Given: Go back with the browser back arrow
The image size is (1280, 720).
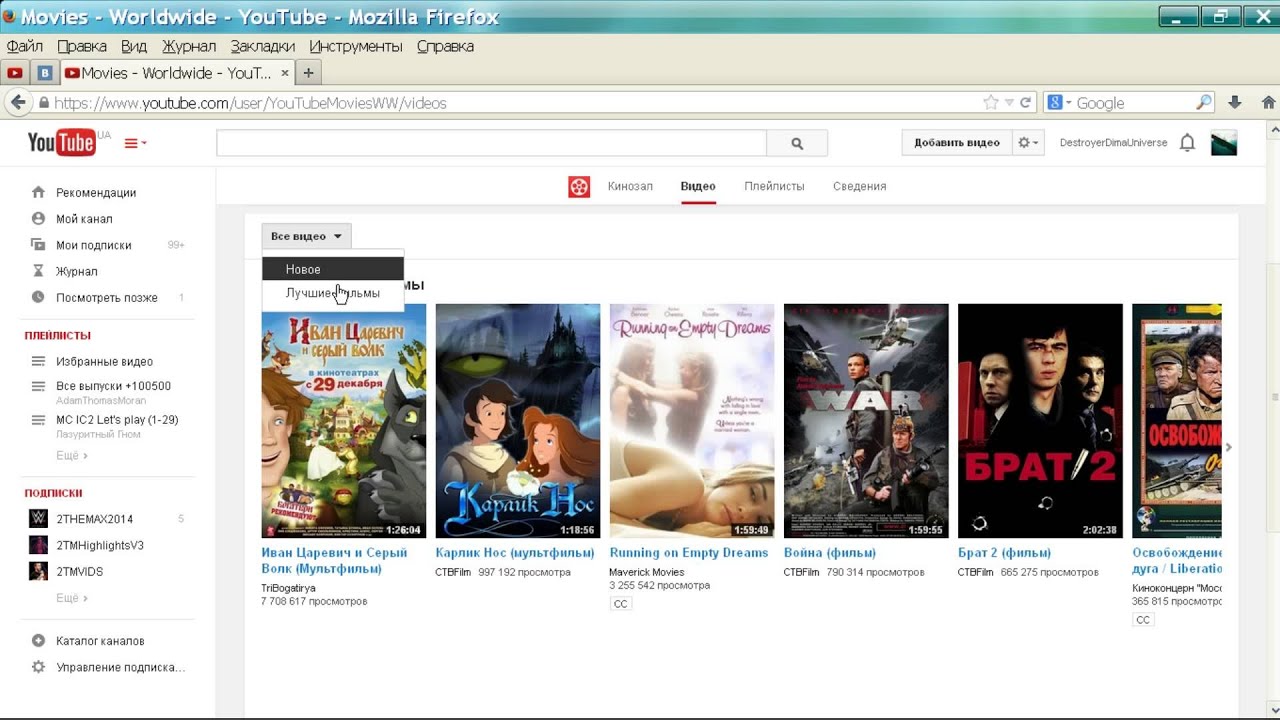Looking at the screenshot, I should 17,102.
